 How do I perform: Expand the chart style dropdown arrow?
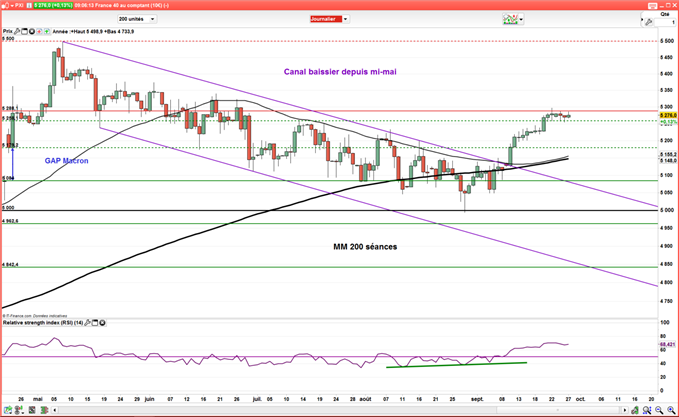tap(521, 19)
